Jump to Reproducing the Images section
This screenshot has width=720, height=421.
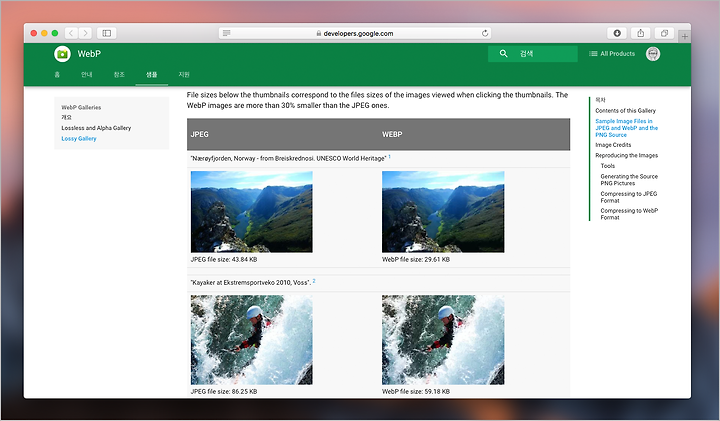click(626, 156)
